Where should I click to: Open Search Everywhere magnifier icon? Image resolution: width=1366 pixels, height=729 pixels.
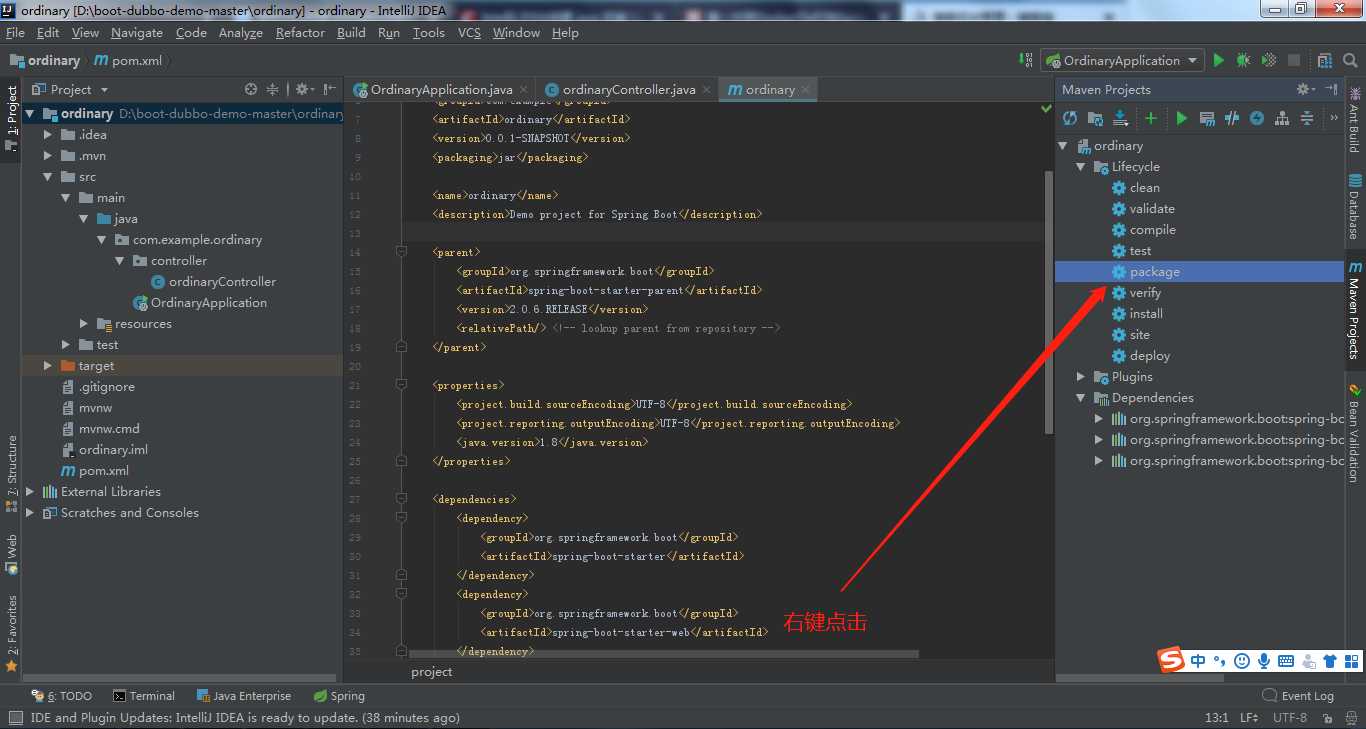[x=1351, y=60]
